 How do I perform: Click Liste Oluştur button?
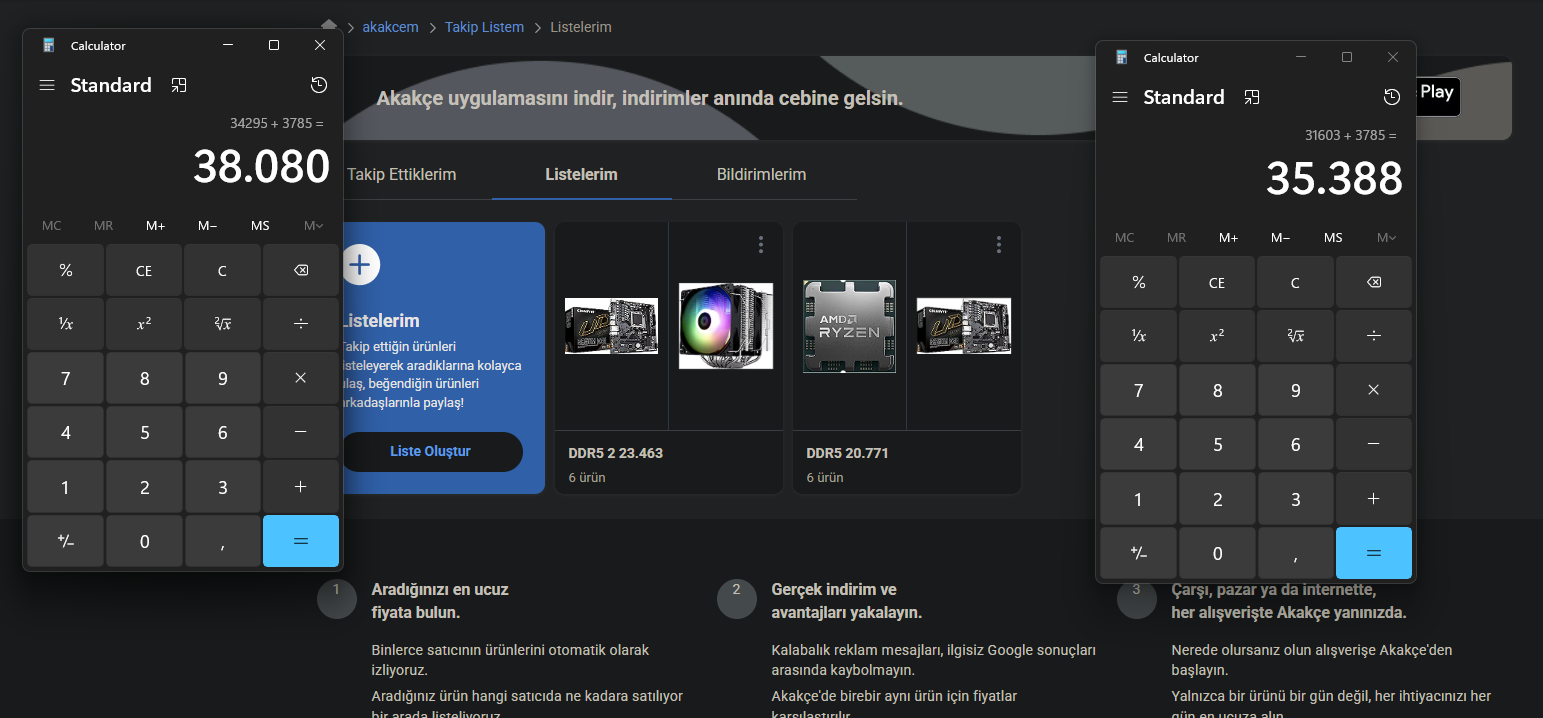(430, 451)
